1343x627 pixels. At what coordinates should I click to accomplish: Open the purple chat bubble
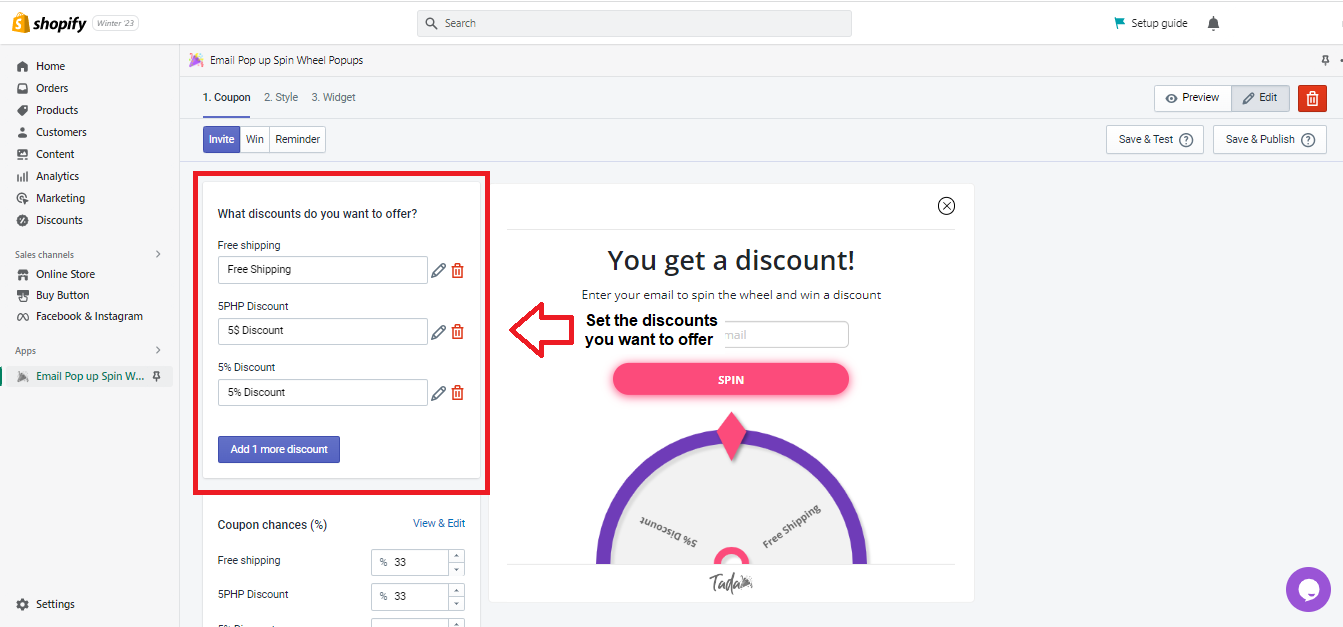[1308, 589]
